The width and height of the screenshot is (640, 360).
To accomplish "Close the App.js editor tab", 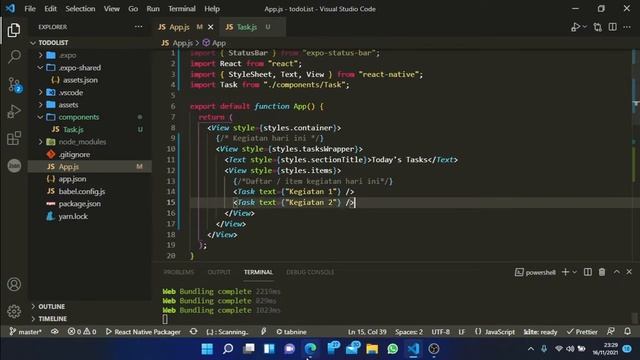I will [211, 27].
